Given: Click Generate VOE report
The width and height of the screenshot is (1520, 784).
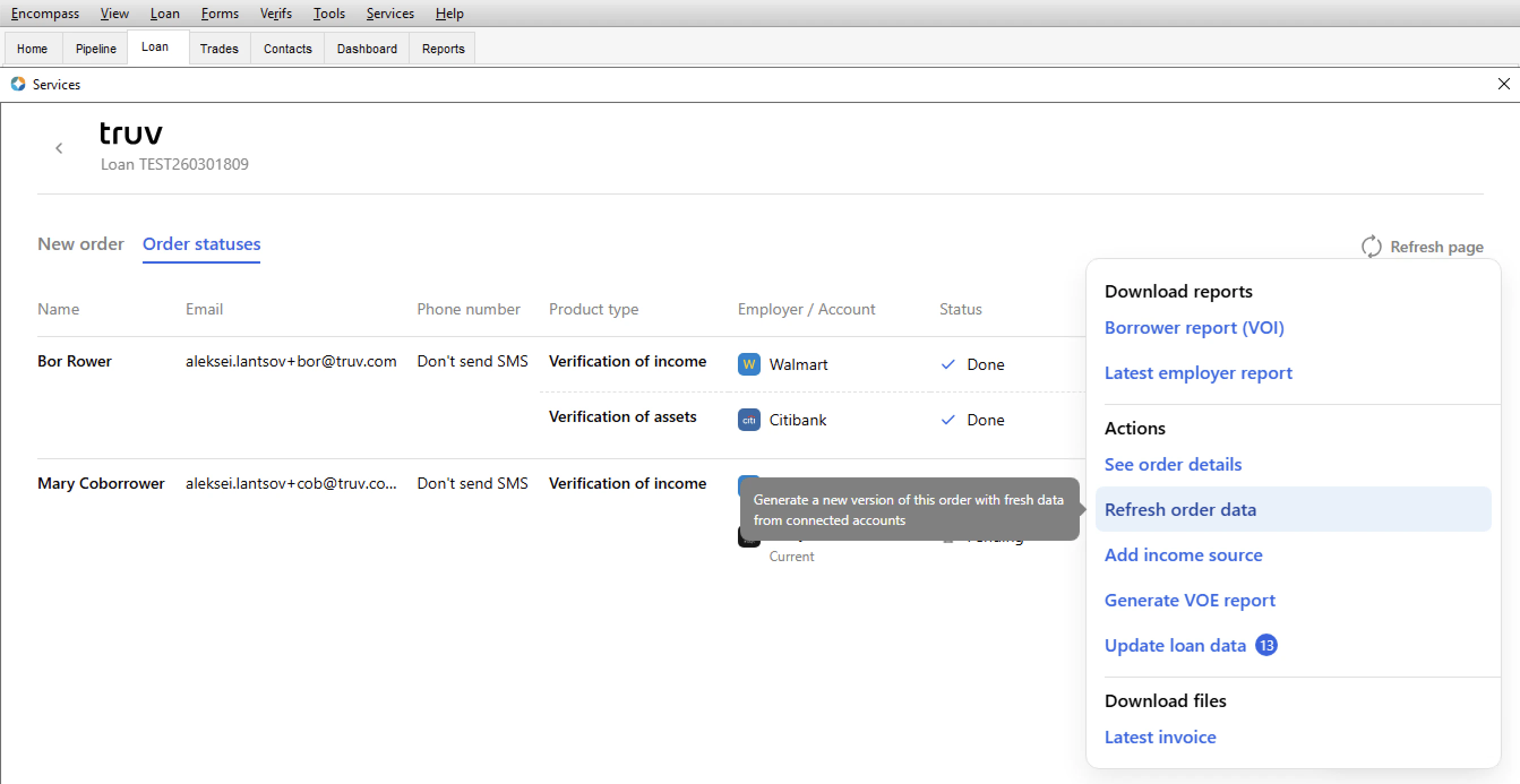Looking at the screenshot, I should [1189, 600].
